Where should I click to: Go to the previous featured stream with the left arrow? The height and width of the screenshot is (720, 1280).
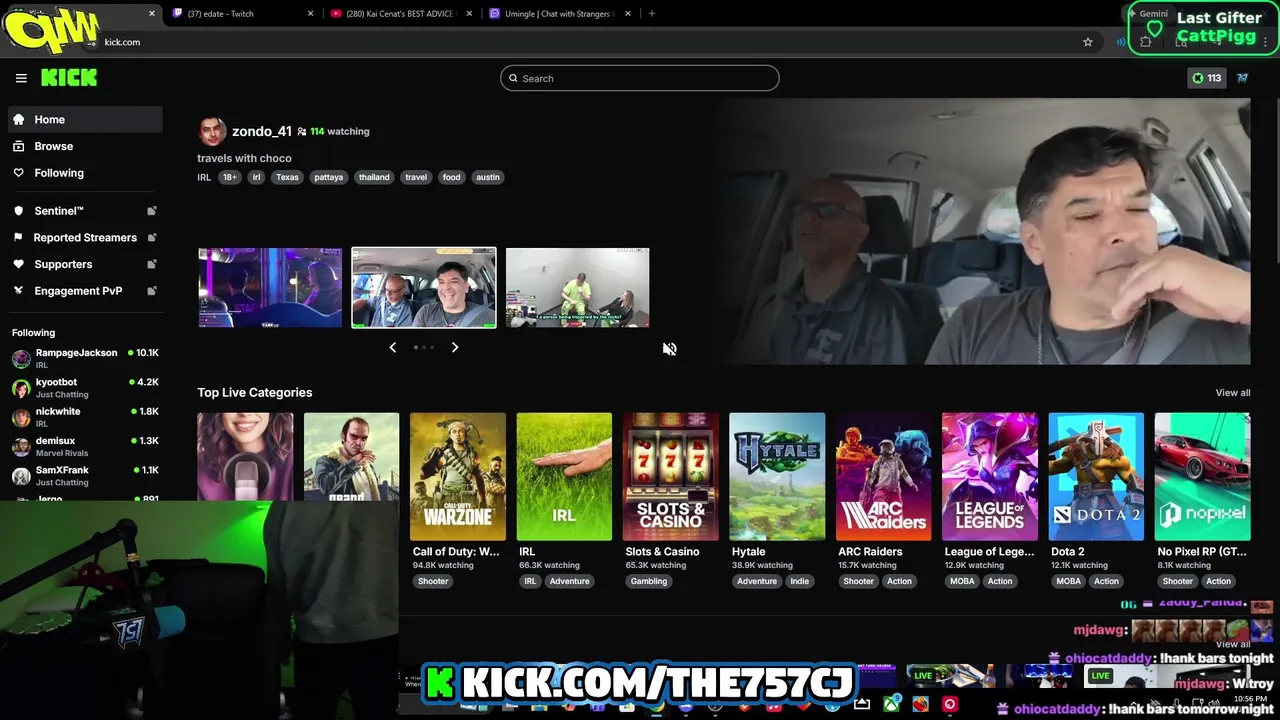pos(393,347)
